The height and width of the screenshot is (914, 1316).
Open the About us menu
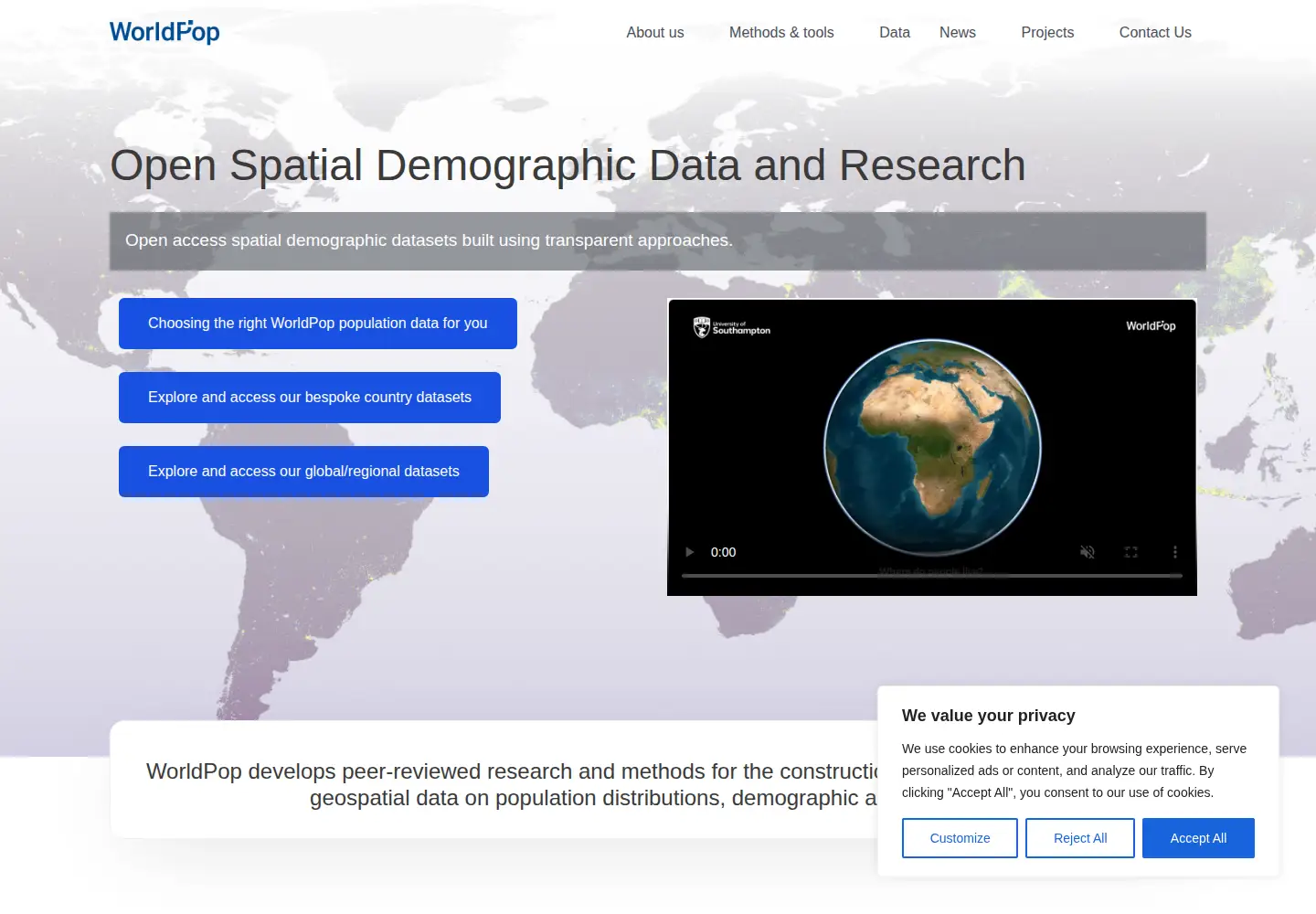(655, 32)
